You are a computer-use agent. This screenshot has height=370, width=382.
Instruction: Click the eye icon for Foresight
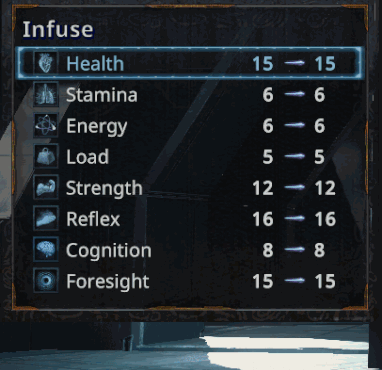point(46,281)
